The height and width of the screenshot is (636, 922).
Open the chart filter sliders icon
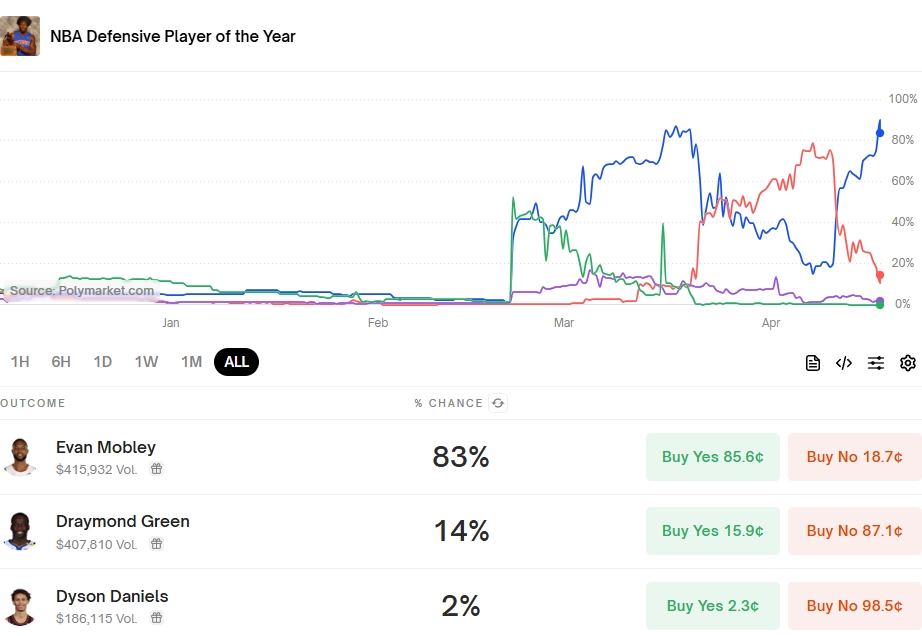coord(876,363)
